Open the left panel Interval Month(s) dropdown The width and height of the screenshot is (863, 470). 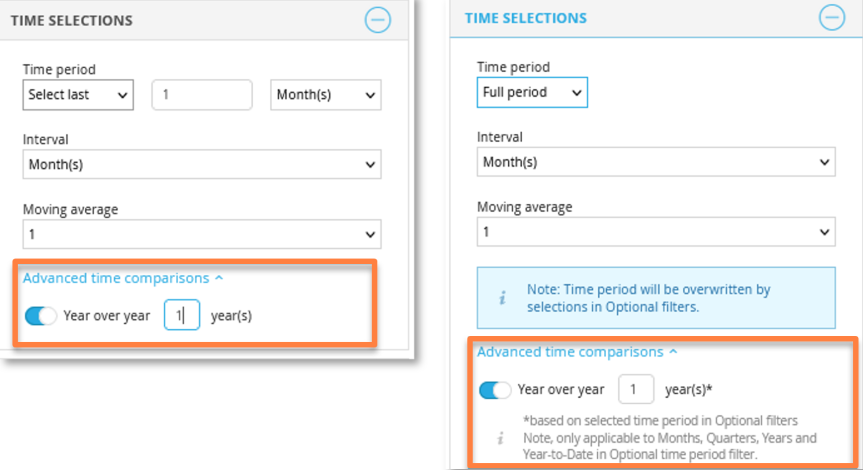coord(202,165)
